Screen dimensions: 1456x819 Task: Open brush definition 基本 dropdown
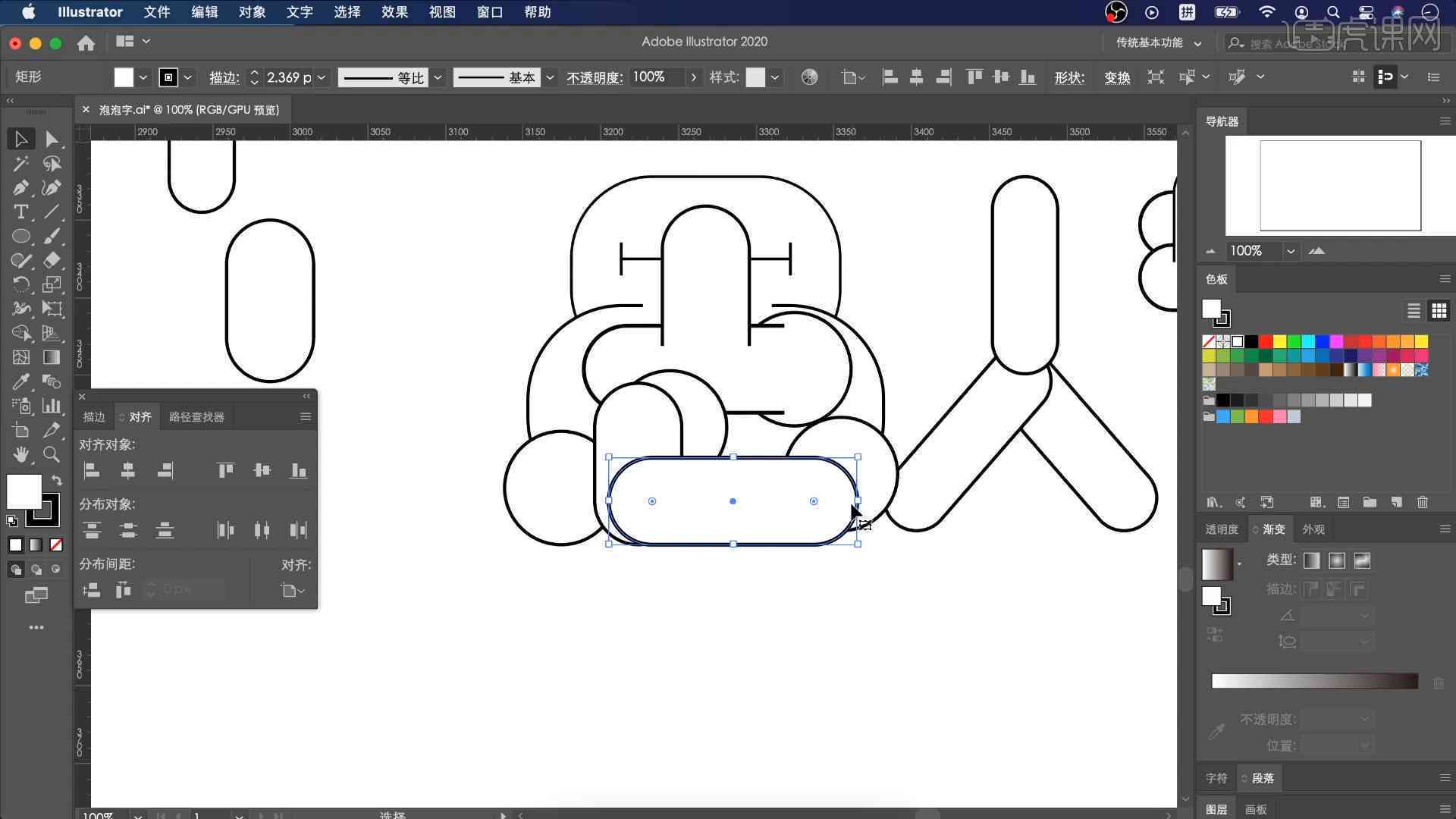pos(550,77)
